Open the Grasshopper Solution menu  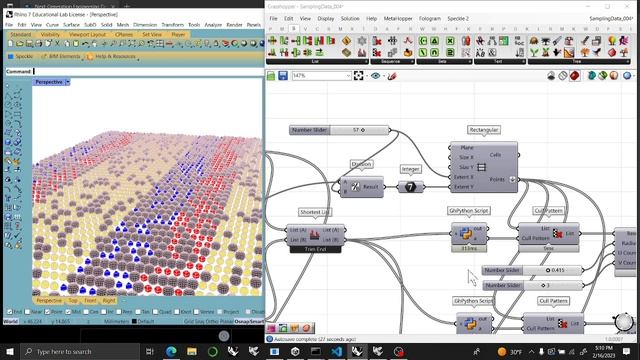tap(350, 18)
